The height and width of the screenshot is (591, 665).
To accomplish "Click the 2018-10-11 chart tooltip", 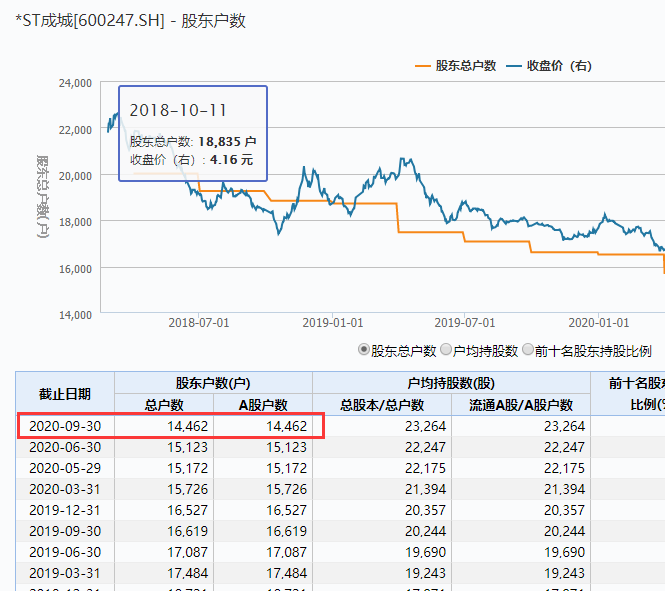I will 193,134.
